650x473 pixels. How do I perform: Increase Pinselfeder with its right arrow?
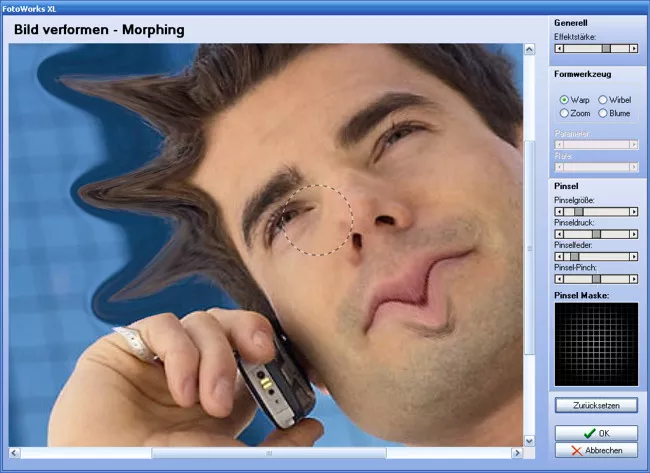pyautogui.click(x=633, y=256)
